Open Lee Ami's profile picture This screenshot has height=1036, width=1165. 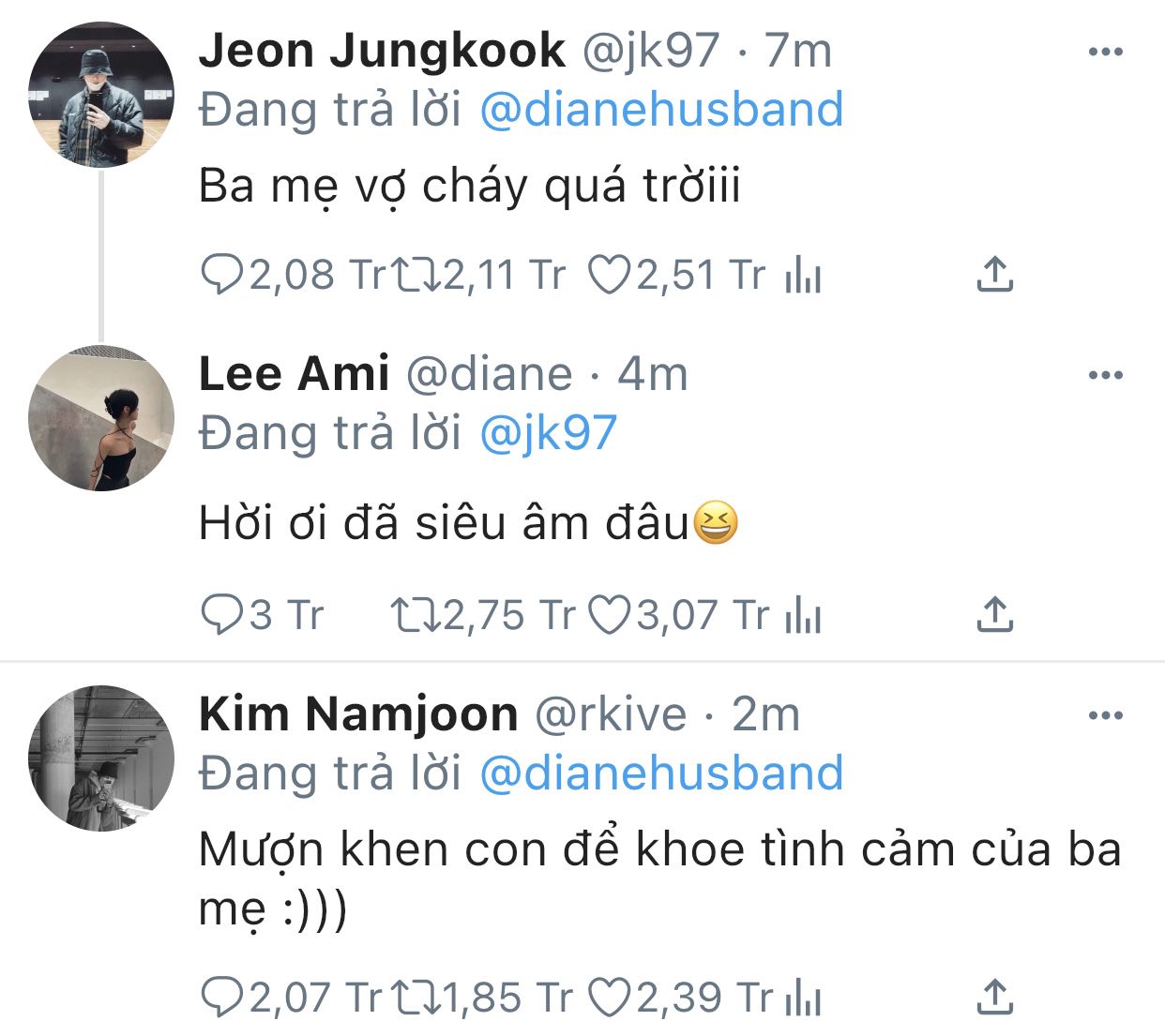[x=101, y=419]
